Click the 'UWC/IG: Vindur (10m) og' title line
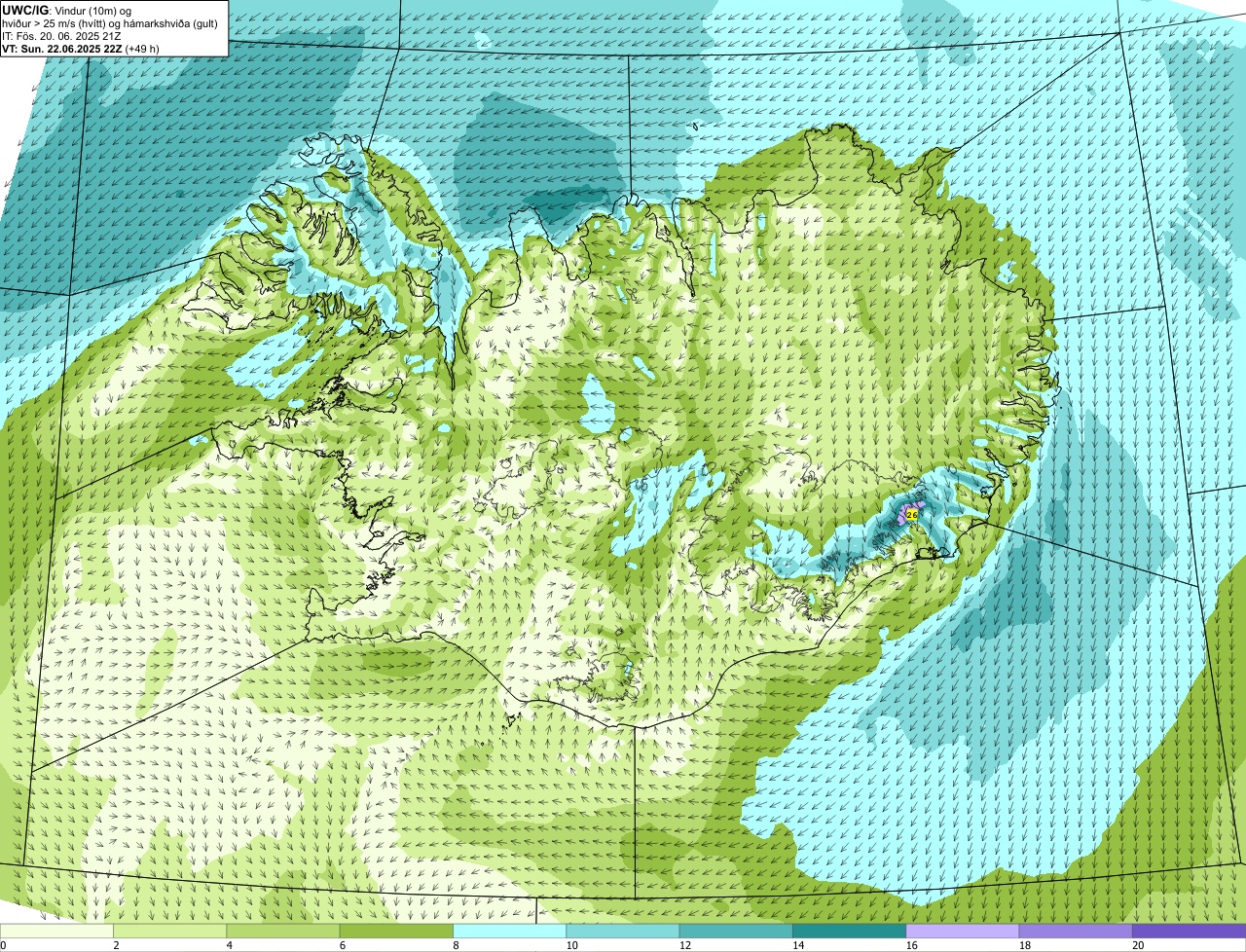The height and width of the screenshot is (952, 1246). [67, 10]
